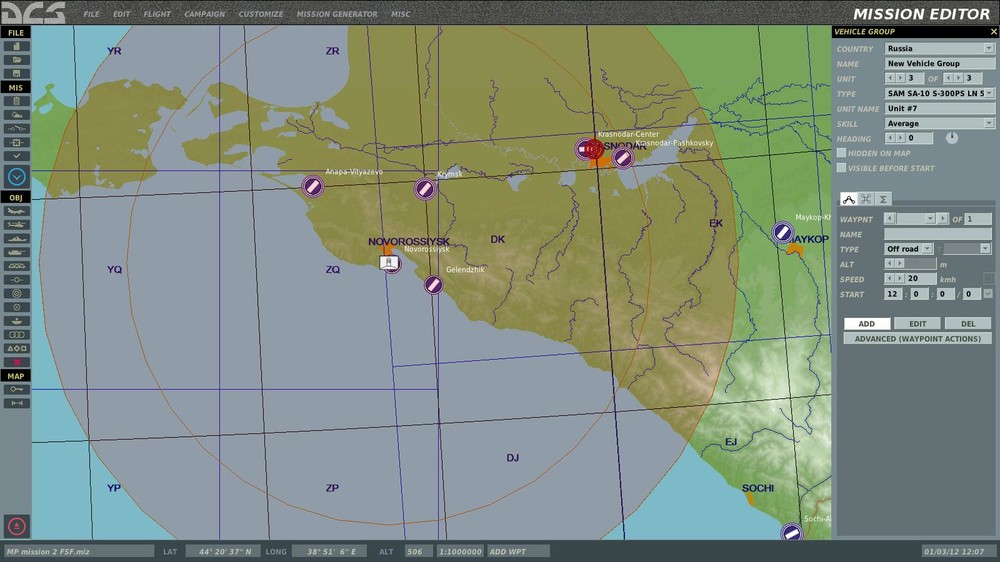1000x562 pixels.
Task: Switch to the route waypoints tab
Action: [x=848, y=199]
